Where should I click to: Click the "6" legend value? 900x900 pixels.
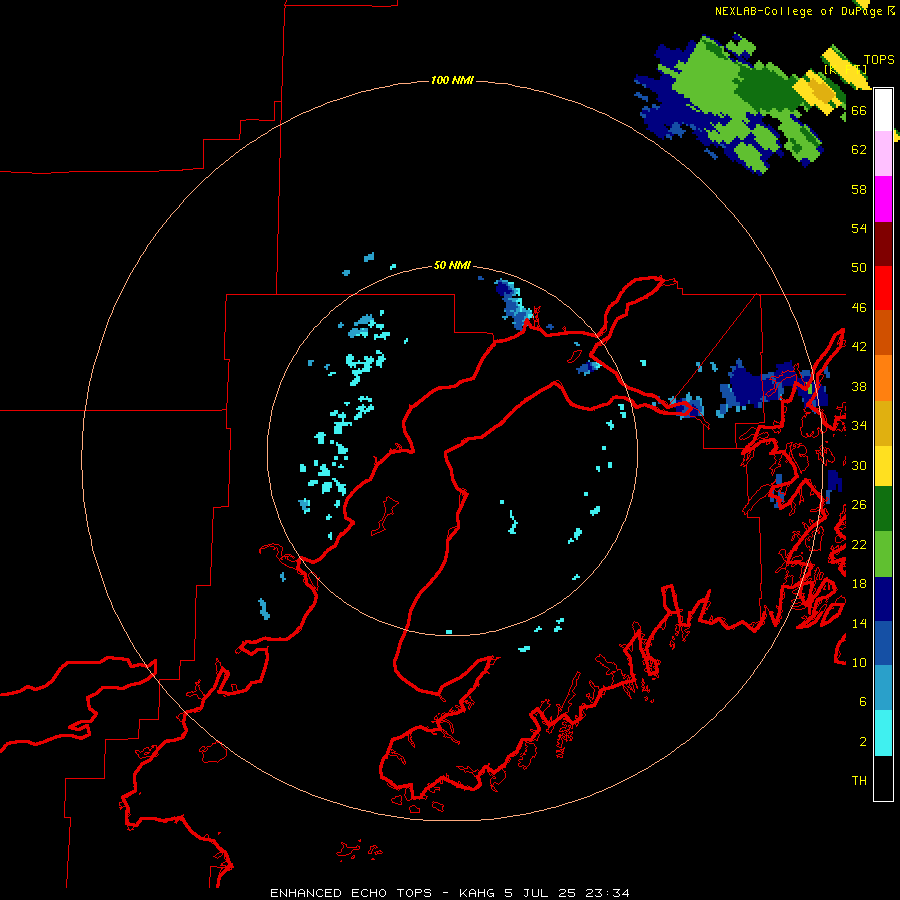(x=863, y=701)
